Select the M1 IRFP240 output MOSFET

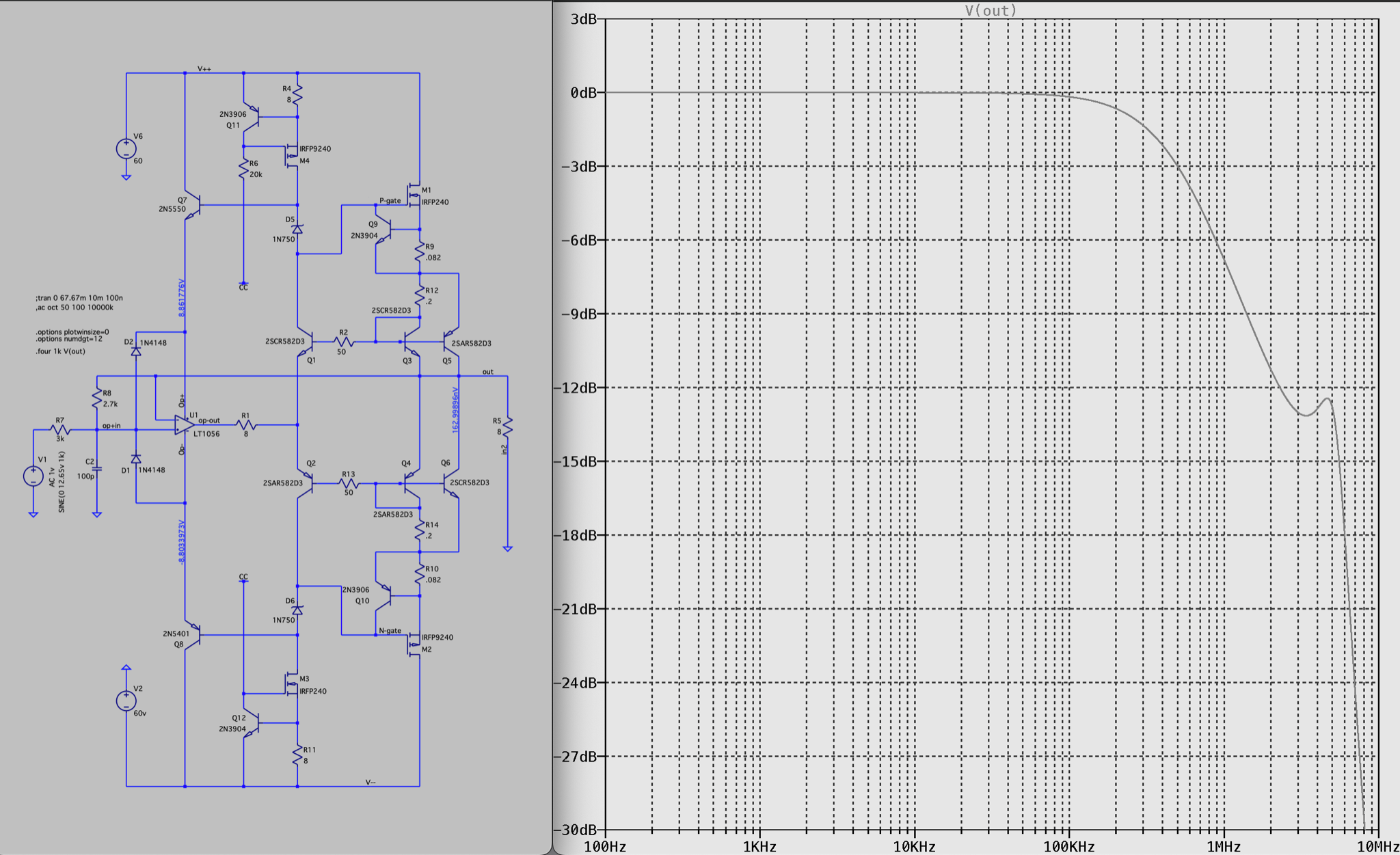pyautogui.click(x=414, y=195)
